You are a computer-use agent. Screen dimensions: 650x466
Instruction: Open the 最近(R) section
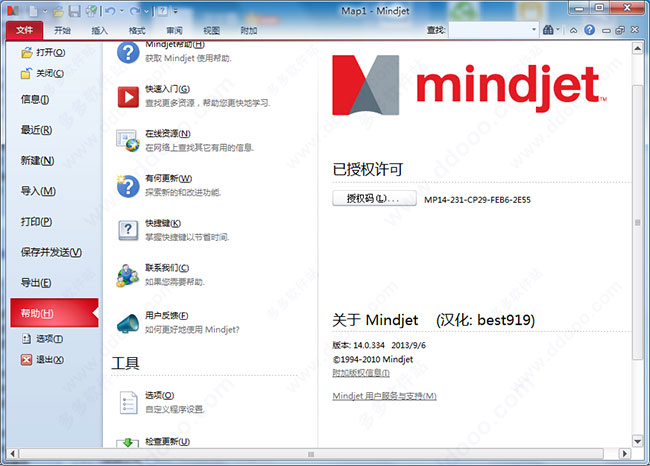36,130
